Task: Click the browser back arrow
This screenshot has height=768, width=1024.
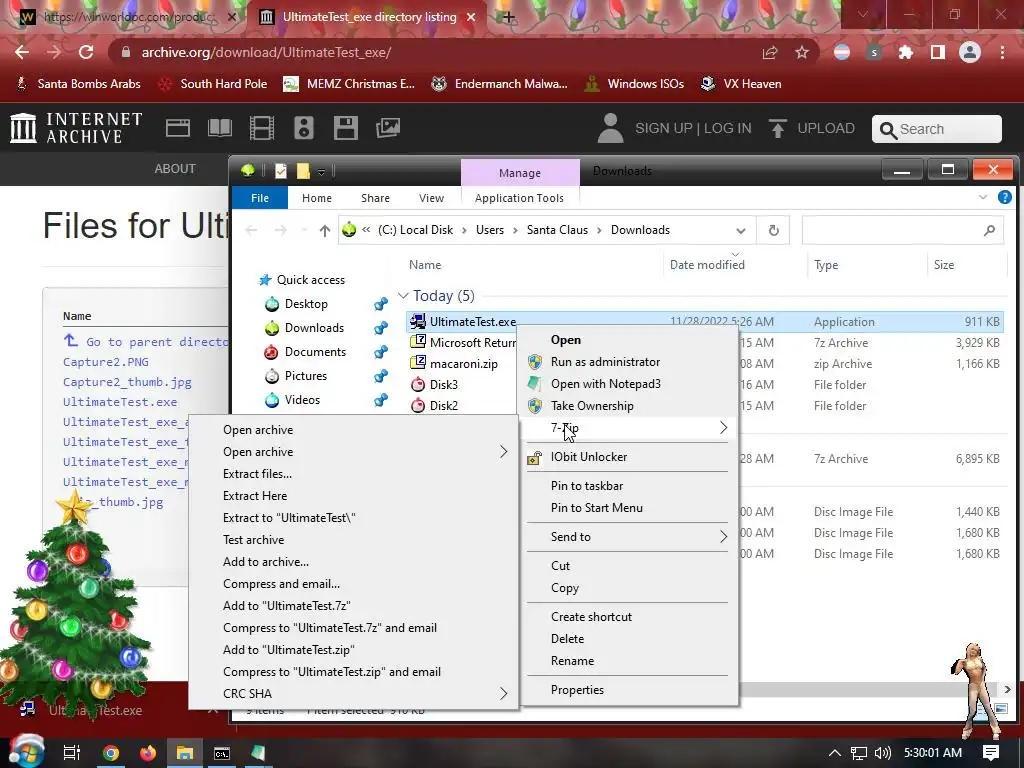Action: coord(22,52)
